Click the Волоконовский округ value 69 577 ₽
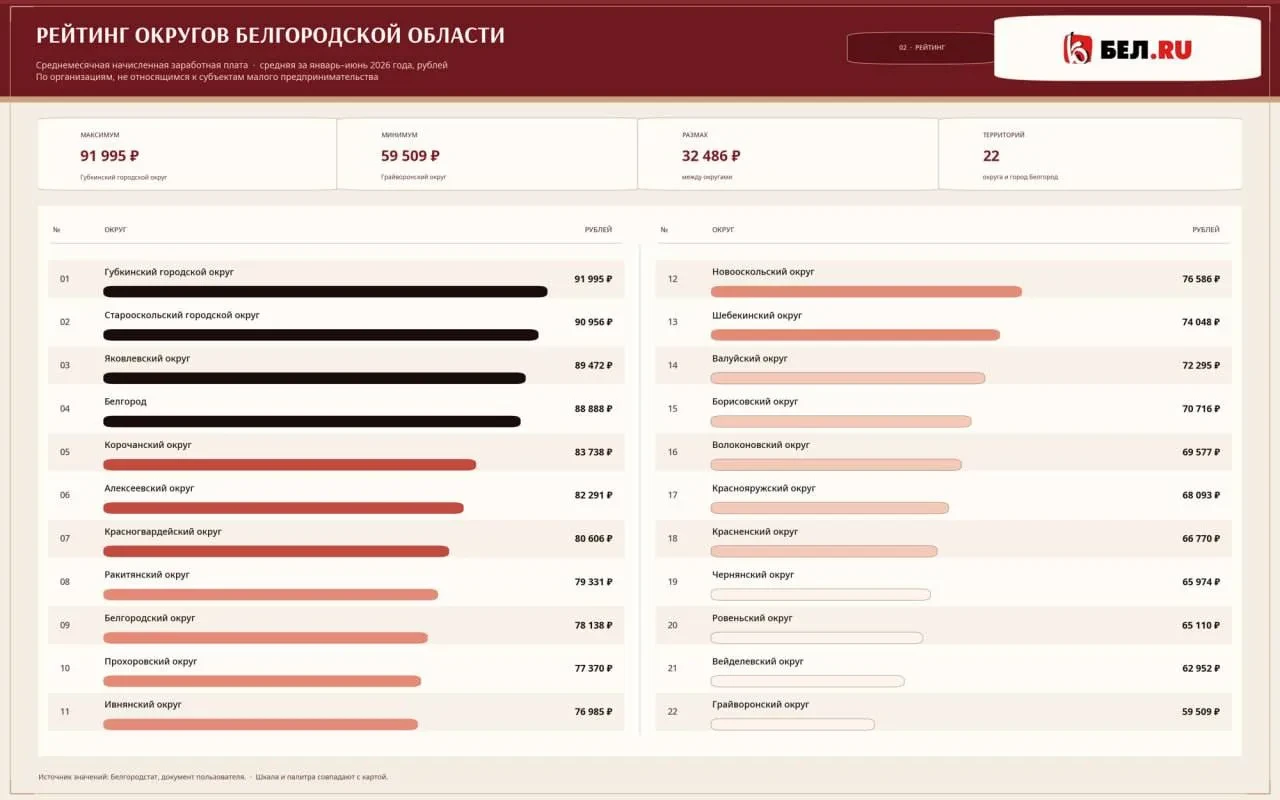This screenshot has width=1280, height=800. click(x=1201, y=452)
